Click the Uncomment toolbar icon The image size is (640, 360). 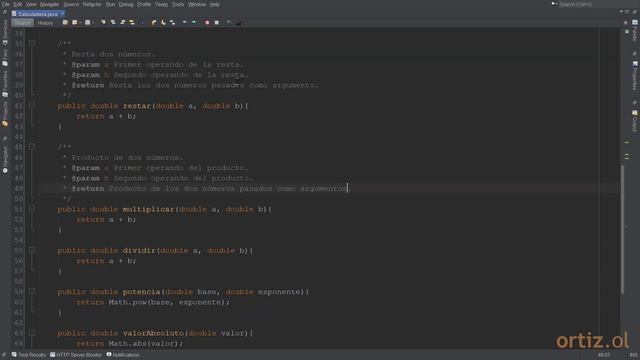point(238,22)
